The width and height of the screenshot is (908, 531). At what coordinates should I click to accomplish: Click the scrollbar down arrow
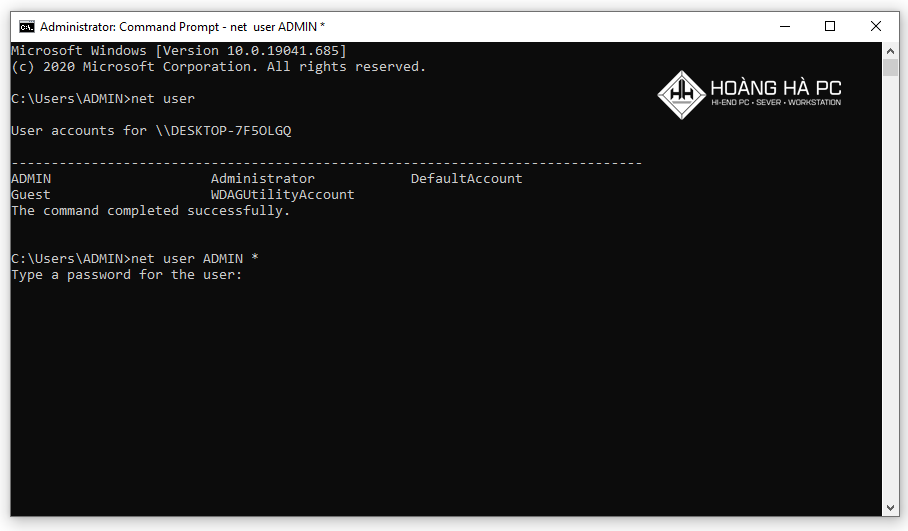[x=891, y=508]
